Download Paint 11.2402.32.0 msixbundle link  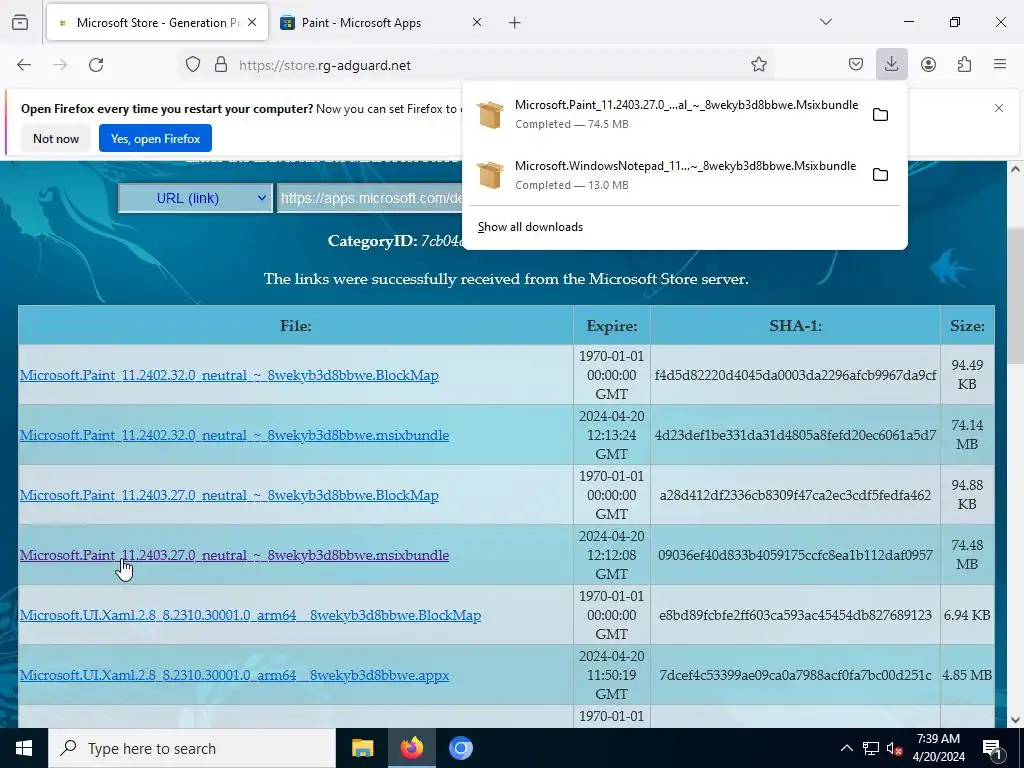(234, 435)
